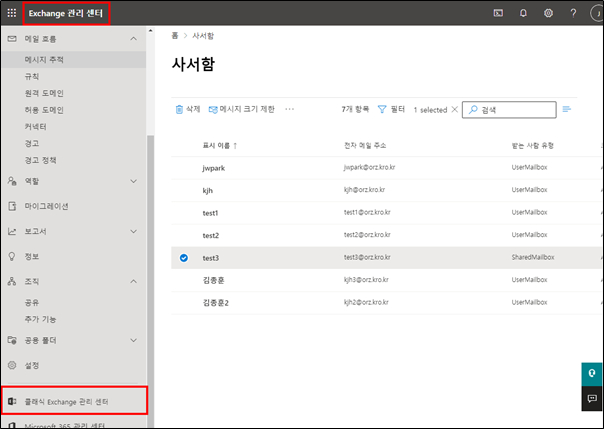Click the 전자 메일 주소 column header
The width and height of the screenshot is (604, 429).
[x=365, y=145]
